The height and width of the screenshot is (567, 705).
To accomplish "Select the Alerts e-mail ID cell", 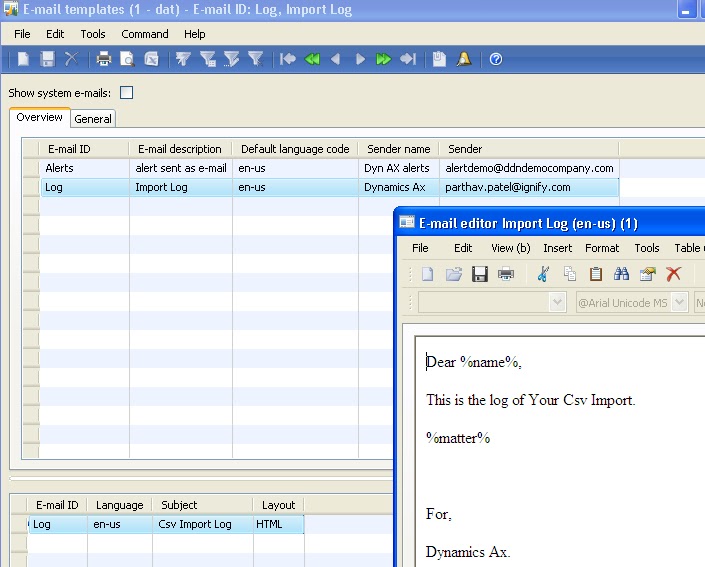I will click(85, 168).
